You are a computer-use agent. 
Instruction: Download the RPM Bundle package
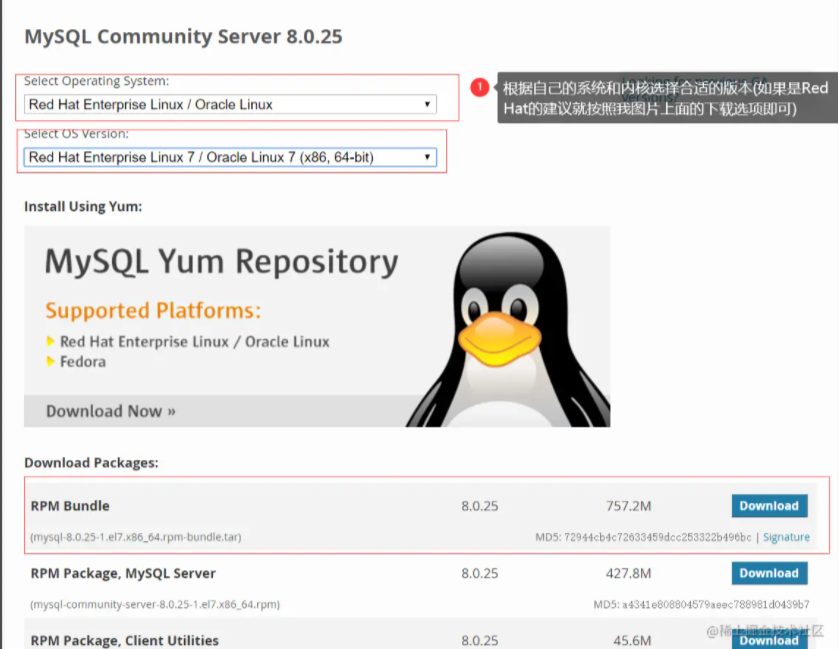click(x=769, y=506)
